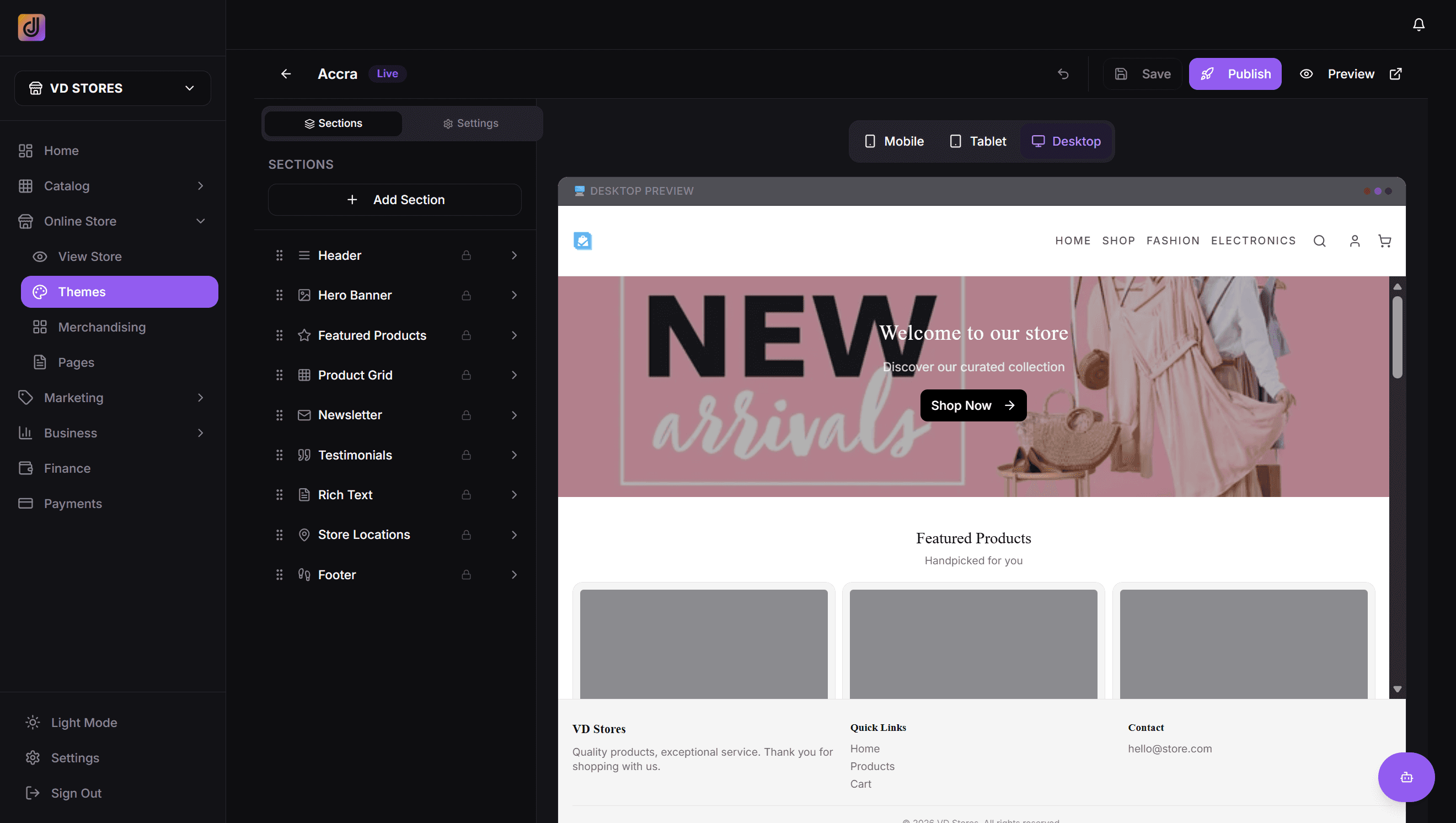This screenshot has width=1456, height=823.
Task: Click the preview scrollbar down arrow
Action: tap(1397, 689)
